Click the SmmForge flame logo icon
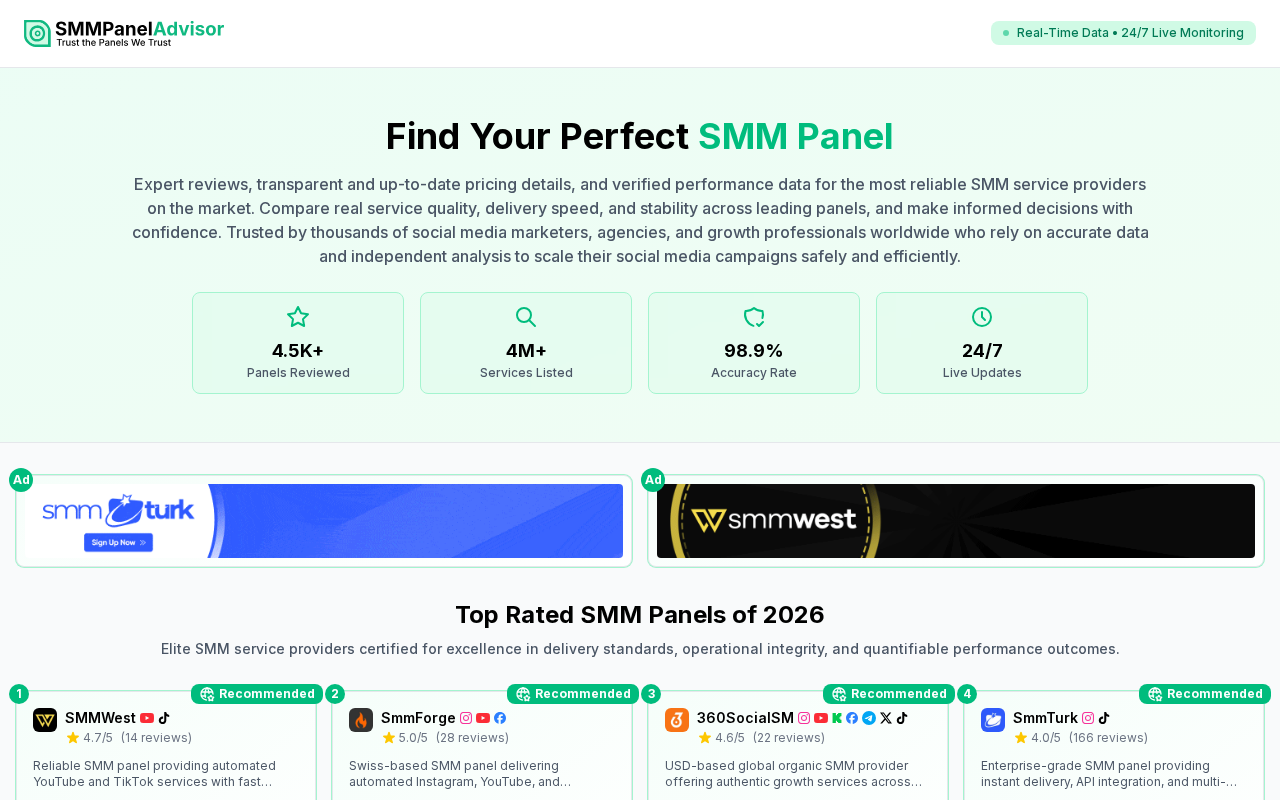The height and width of the screenshot is (800, 1280). coord(361,720)
